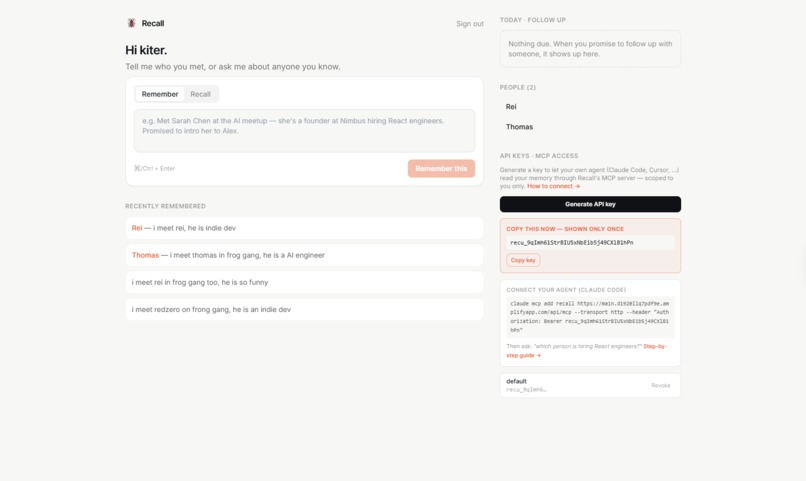The width and height of the screenshot is (806, 481).
Task: Click the default key name entry
Action: pyautogui.click(x=517, y=381)
